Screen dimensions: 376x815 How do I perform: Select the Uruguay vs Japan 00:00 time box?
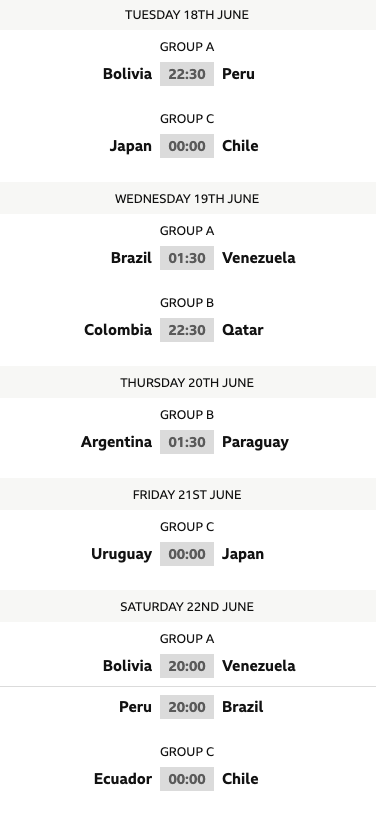(187, 554)
